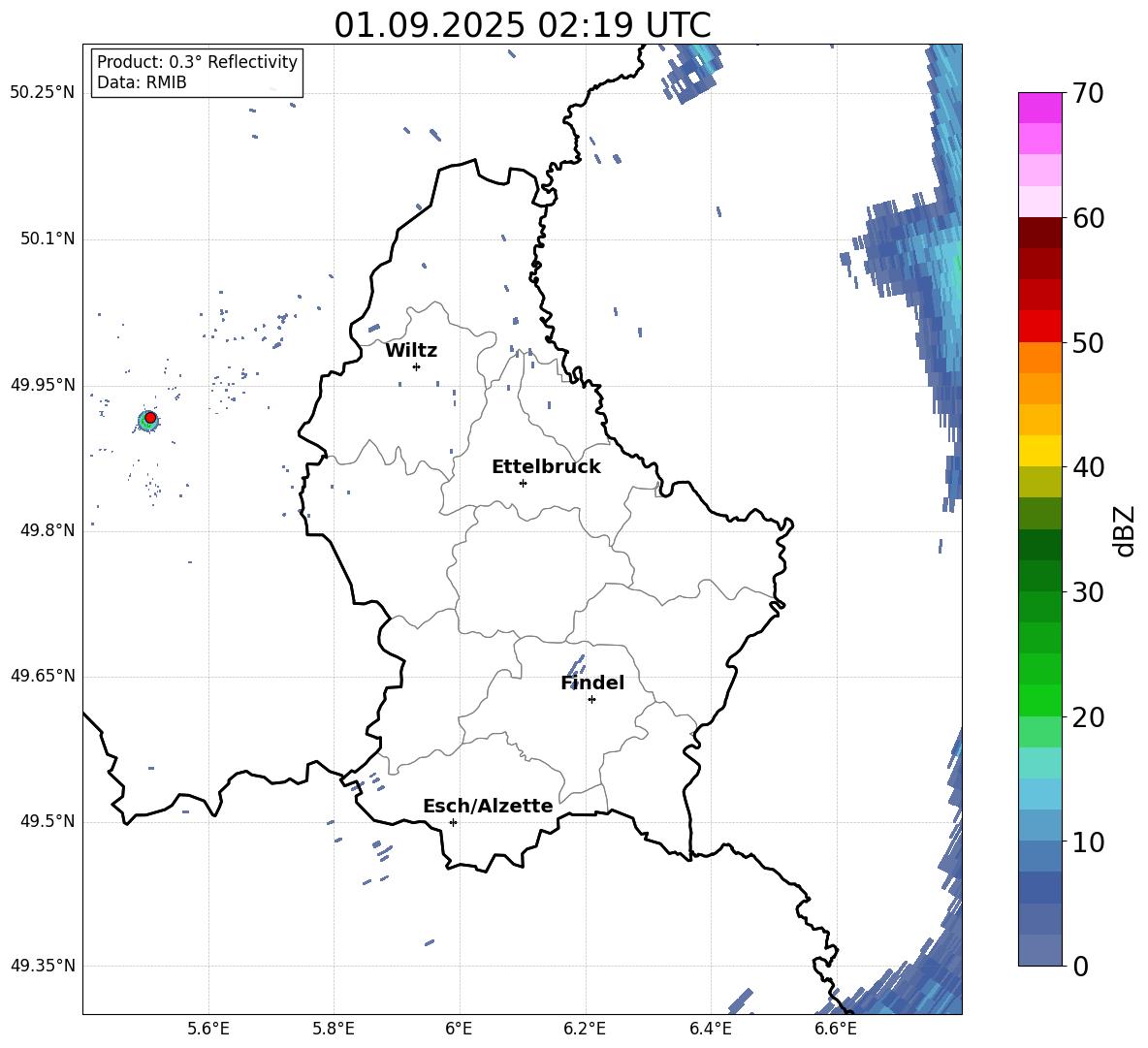Click the dark maroon colorbar segment below 60

(1039, 233)
